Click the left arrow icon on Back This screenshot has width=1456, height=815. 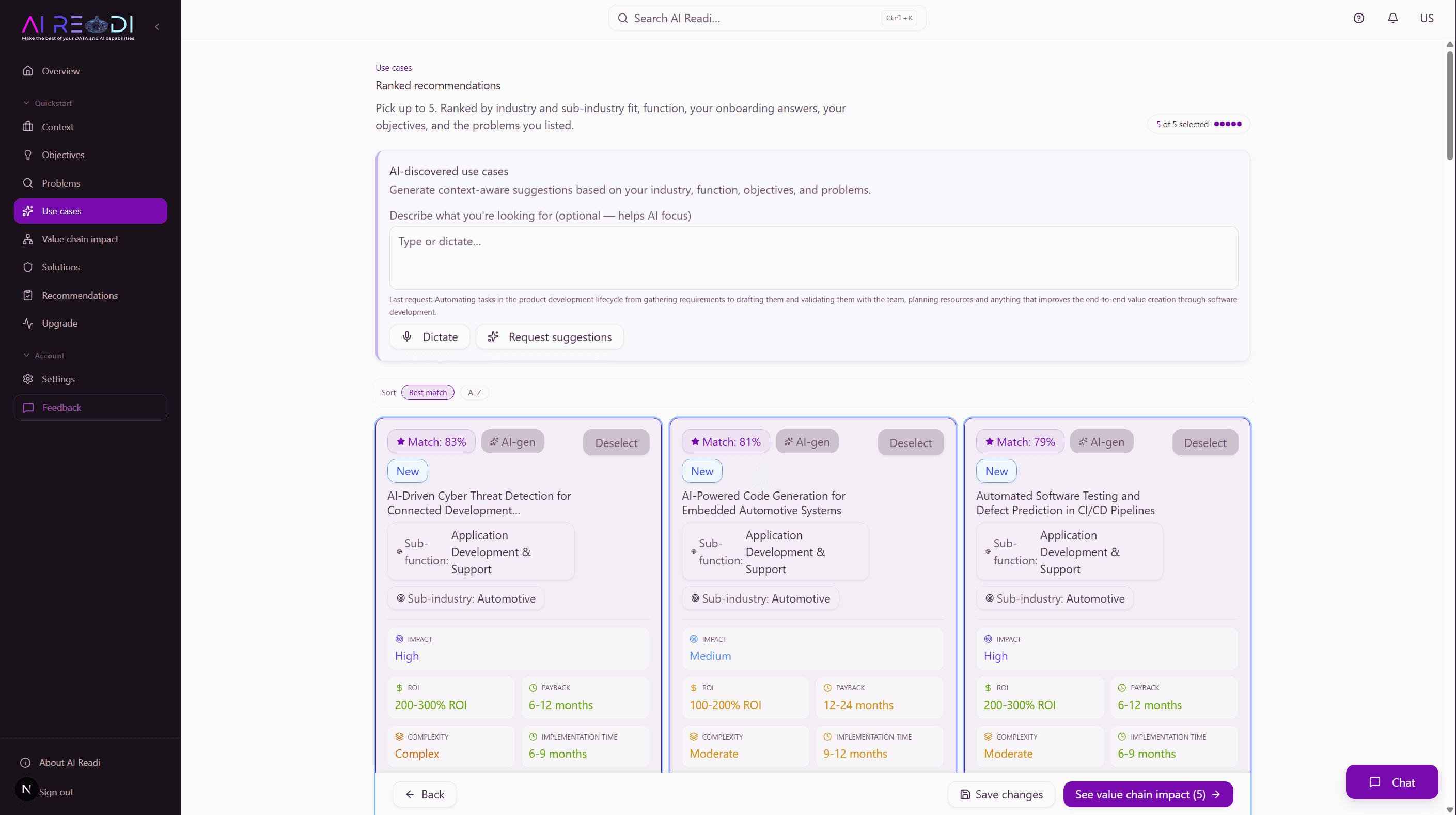[x=410, y=795]
